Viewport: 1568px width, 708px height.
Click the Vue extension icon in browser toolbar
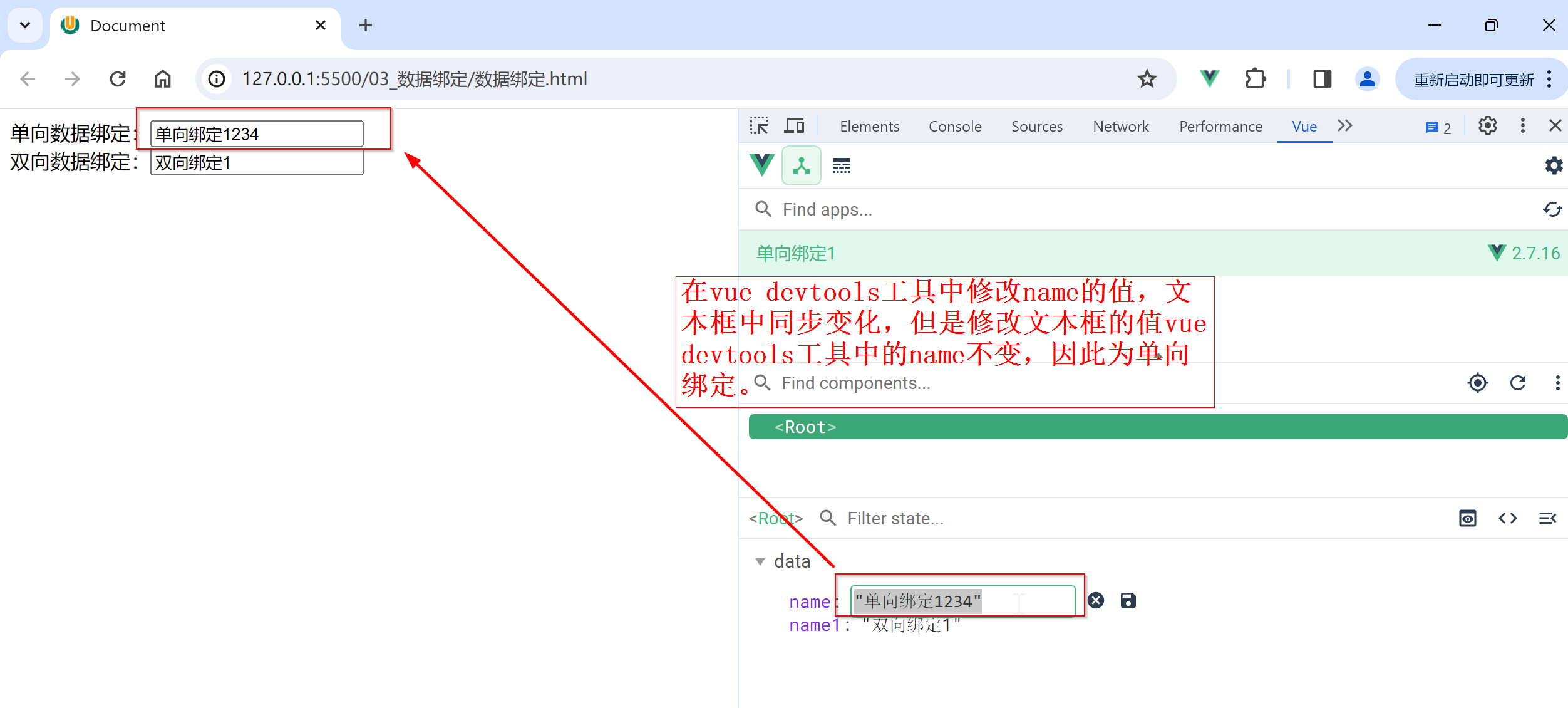[1209, 79]
